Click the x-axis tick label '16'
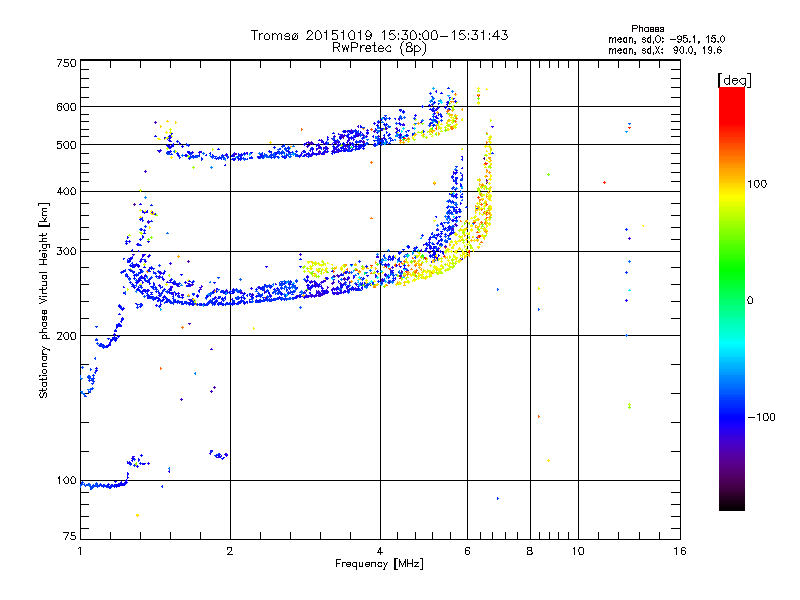Image resolution: width=800 pixels, height=600 pixels. [680, 551]
